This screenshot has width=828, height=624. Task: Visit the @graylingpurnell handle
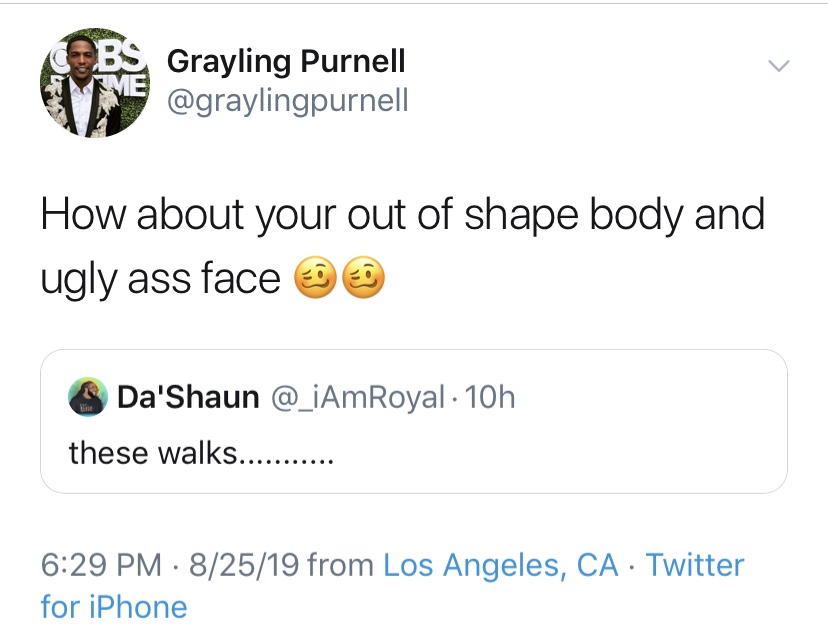[287, 101]
